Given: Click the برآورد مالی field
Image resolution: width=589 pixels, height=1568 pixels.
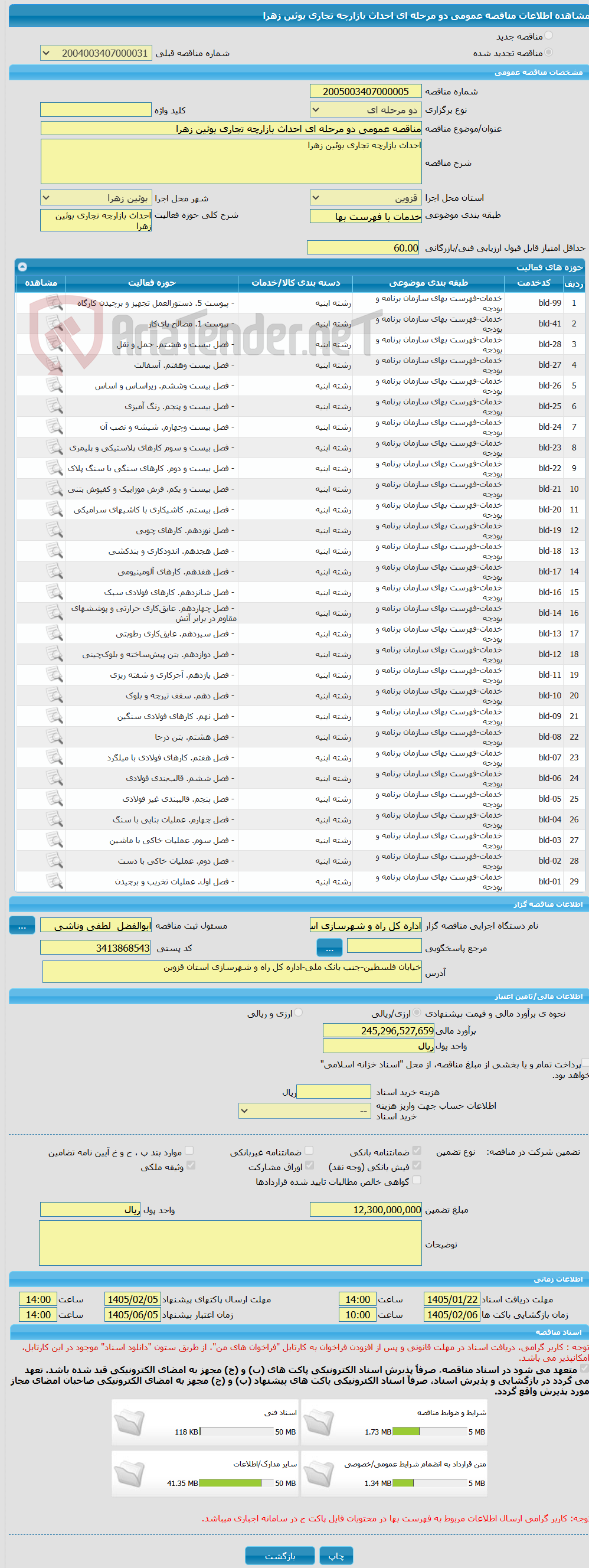Looking at the screenshot, I should click(378, 1030).
